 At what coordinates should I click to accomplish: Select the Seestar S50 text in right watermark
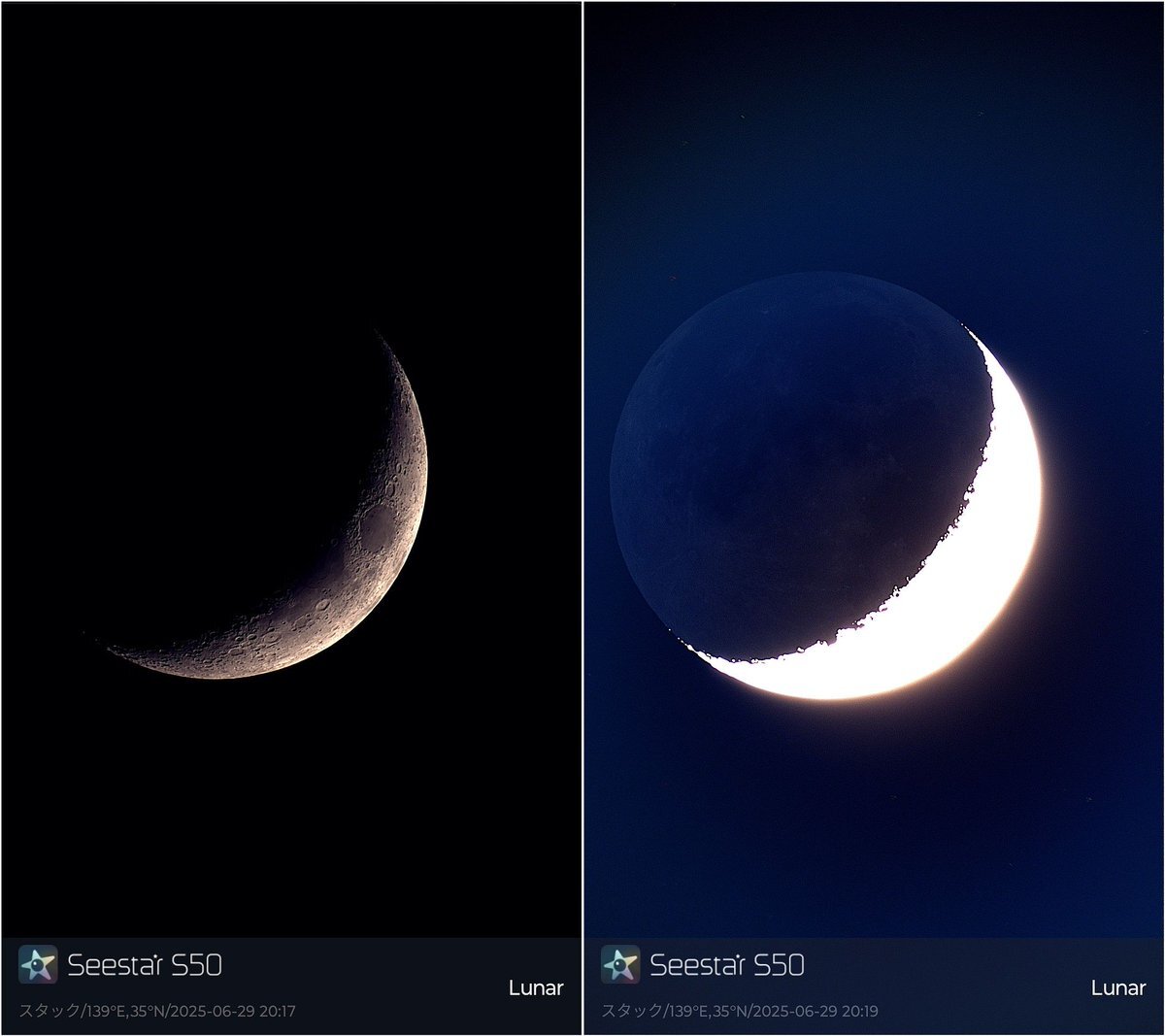pos(727,965)
